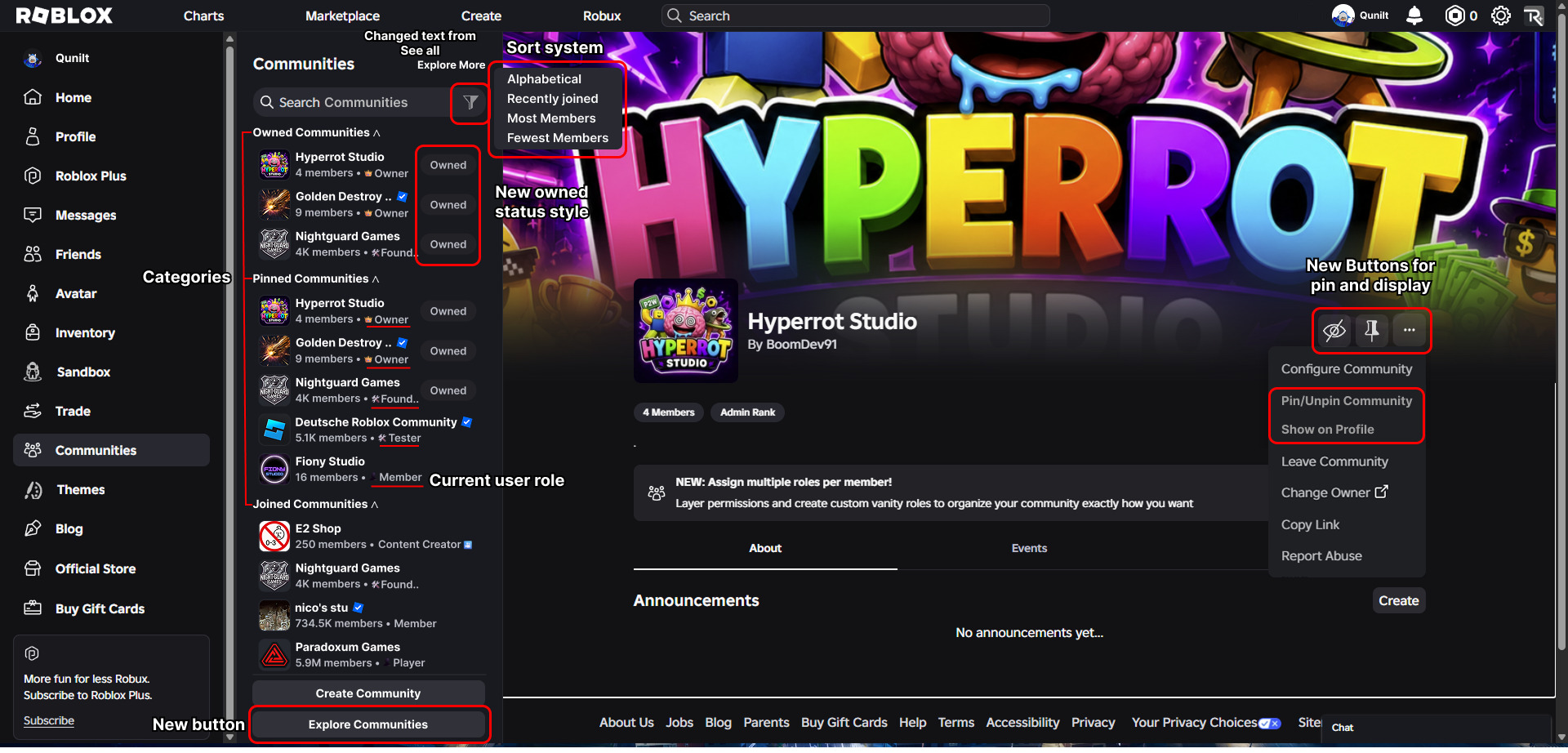1568x753 pixels.
Task: Switch to the Events tab
Action: click(1029, 548)
